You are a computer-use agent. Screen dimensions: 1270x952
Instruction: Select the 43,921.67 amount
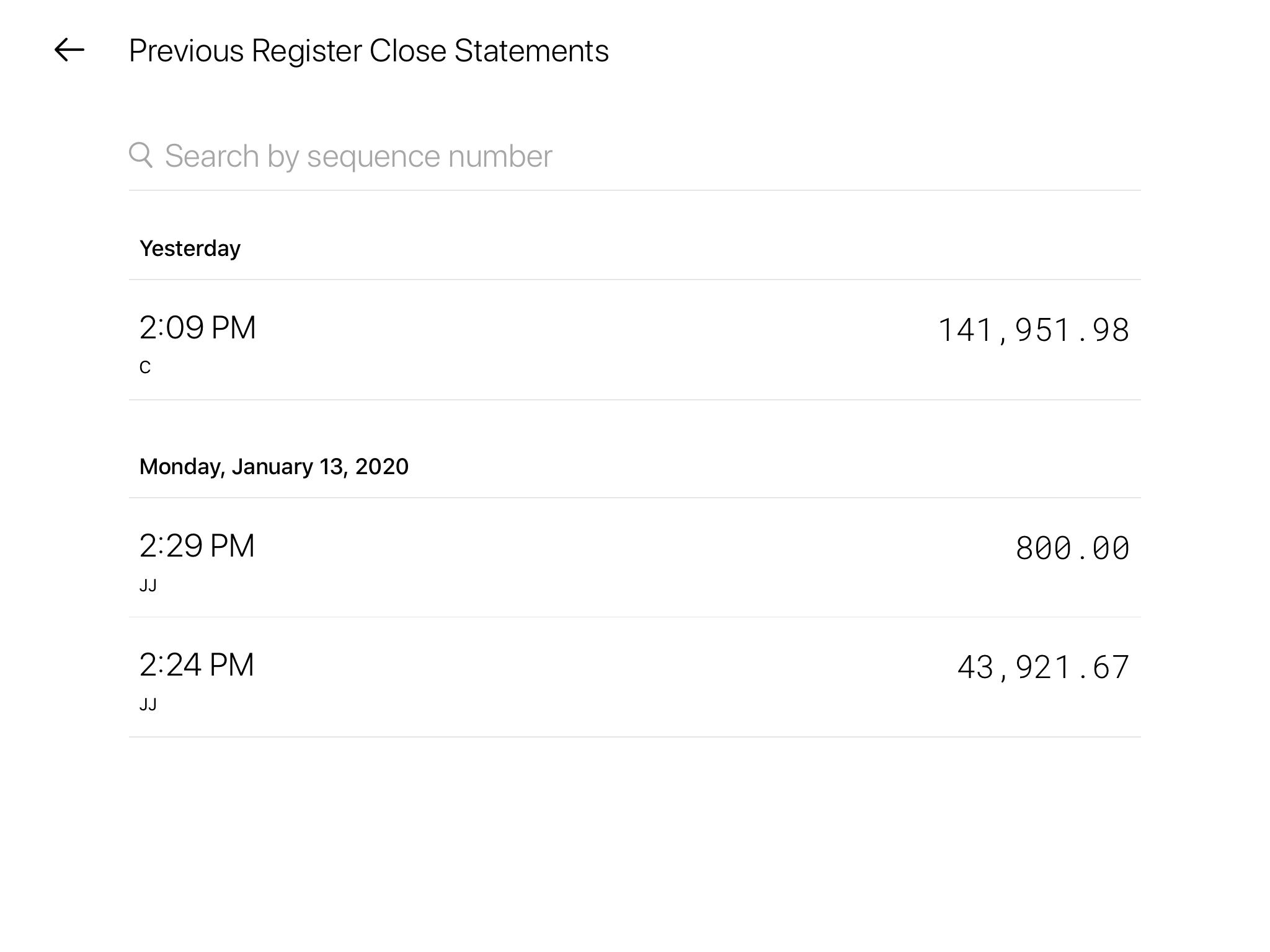click(1043, 668)
